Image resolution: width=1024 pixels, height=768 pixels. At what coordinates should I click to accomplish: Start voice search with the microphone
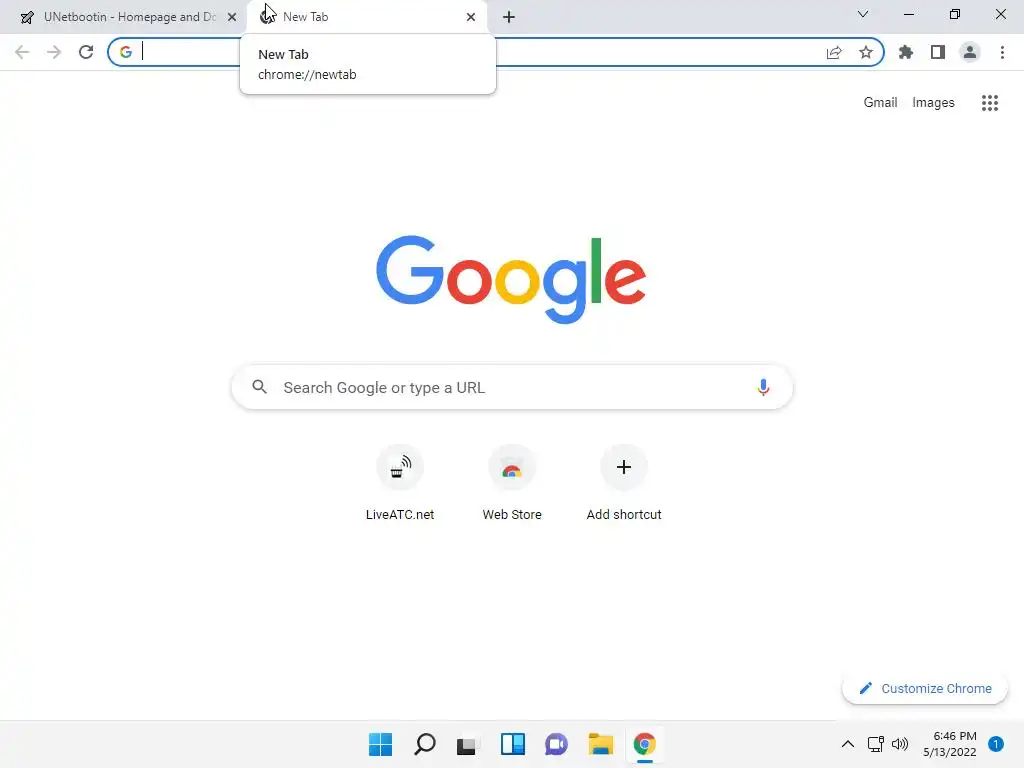pyautogui.click(x=763, y=387)
